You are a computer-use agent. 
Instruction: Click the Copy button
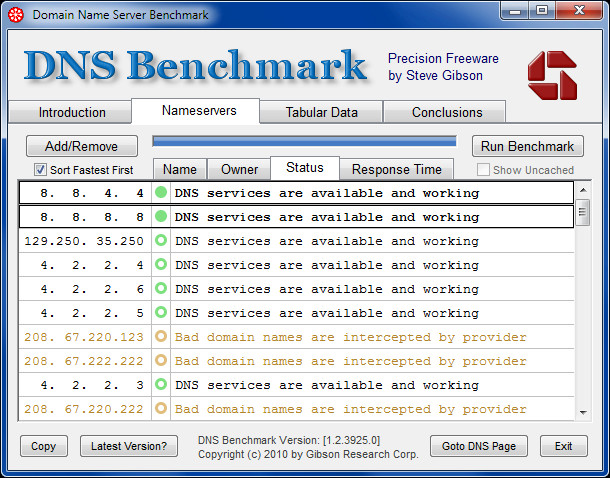44,446
